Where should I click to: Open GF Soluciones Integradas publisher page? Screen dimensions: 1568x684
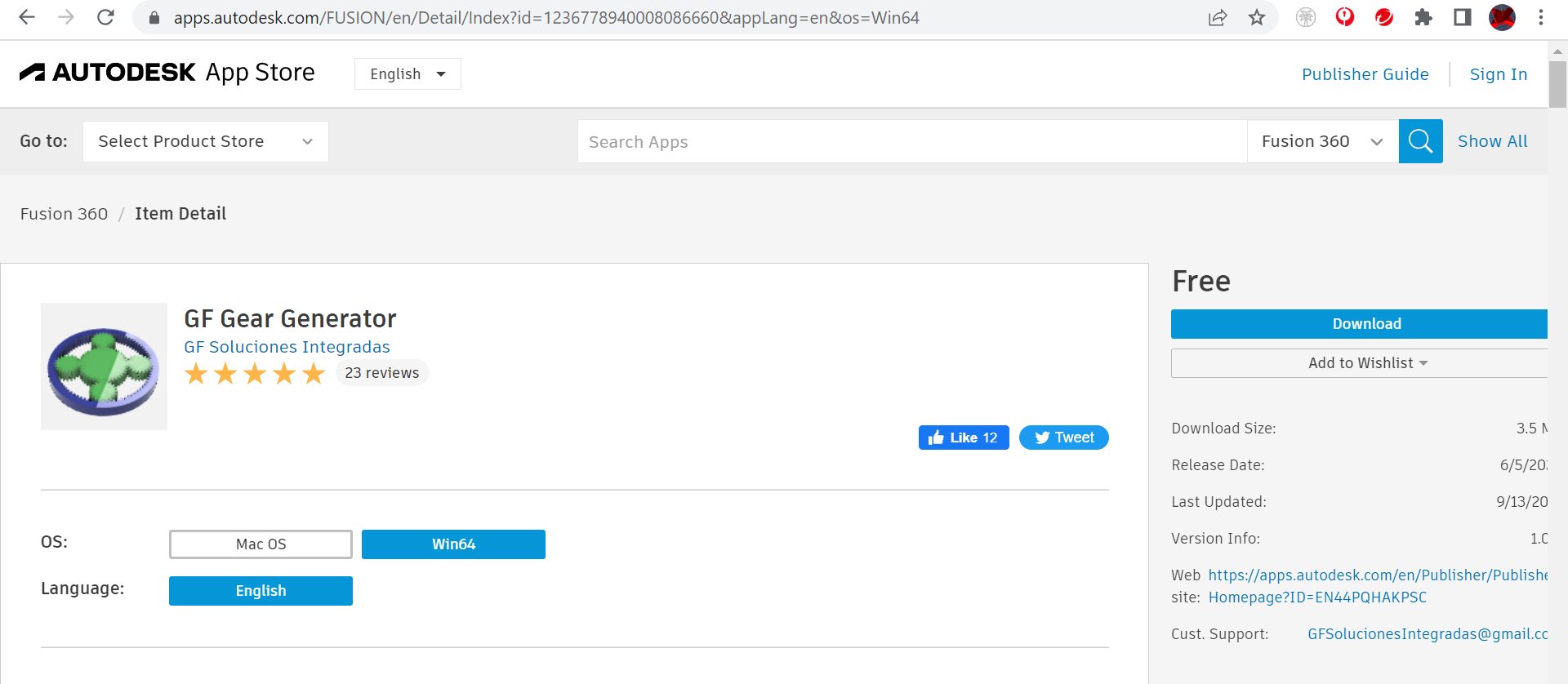tap(287, 347)
